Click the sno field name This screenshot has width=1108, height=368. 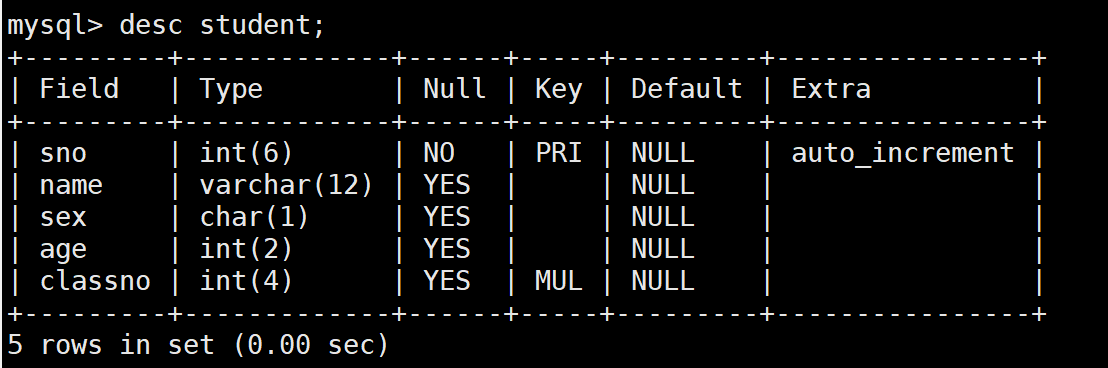63,153
